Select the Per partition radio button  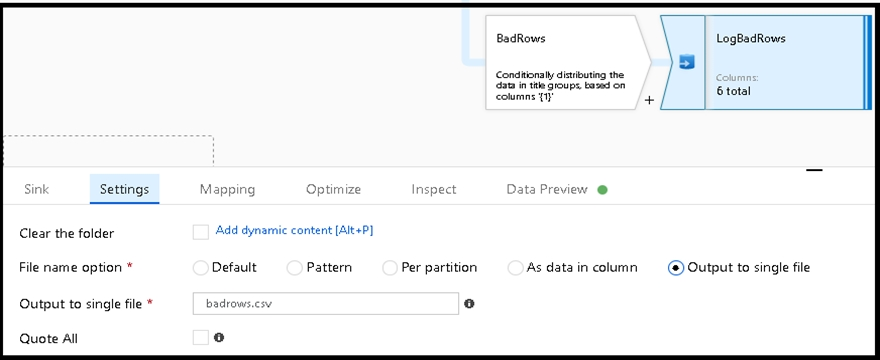pos(389,268)
